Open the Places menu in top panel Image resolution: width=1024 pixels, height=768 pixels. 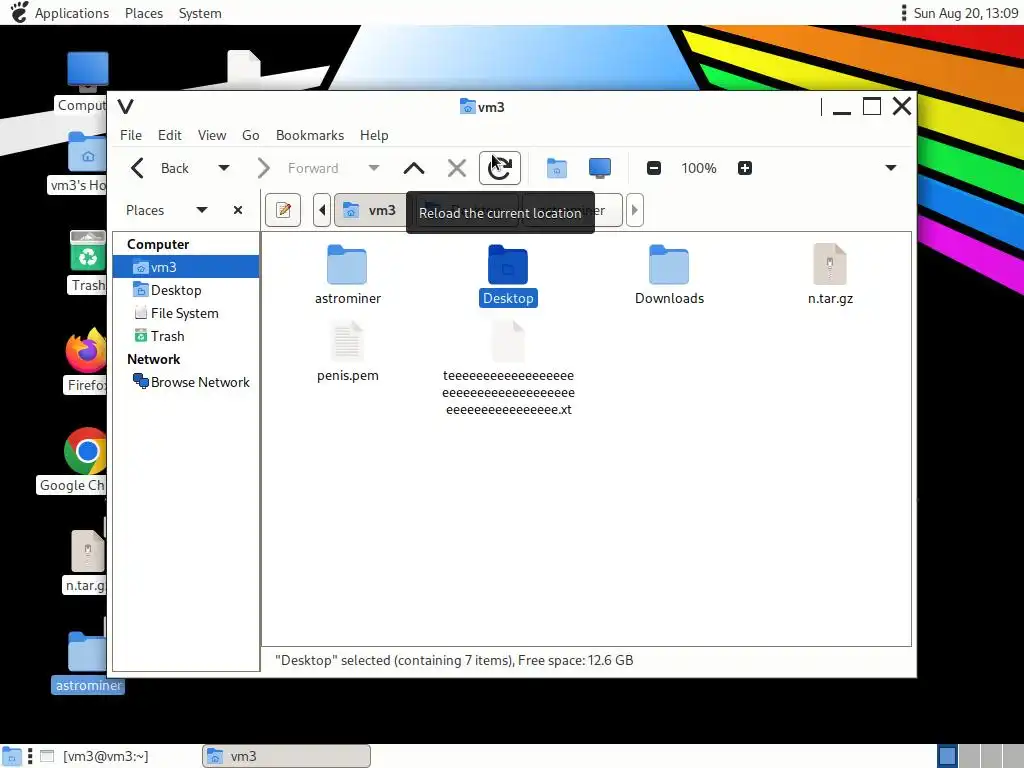[x=144, y=13]
